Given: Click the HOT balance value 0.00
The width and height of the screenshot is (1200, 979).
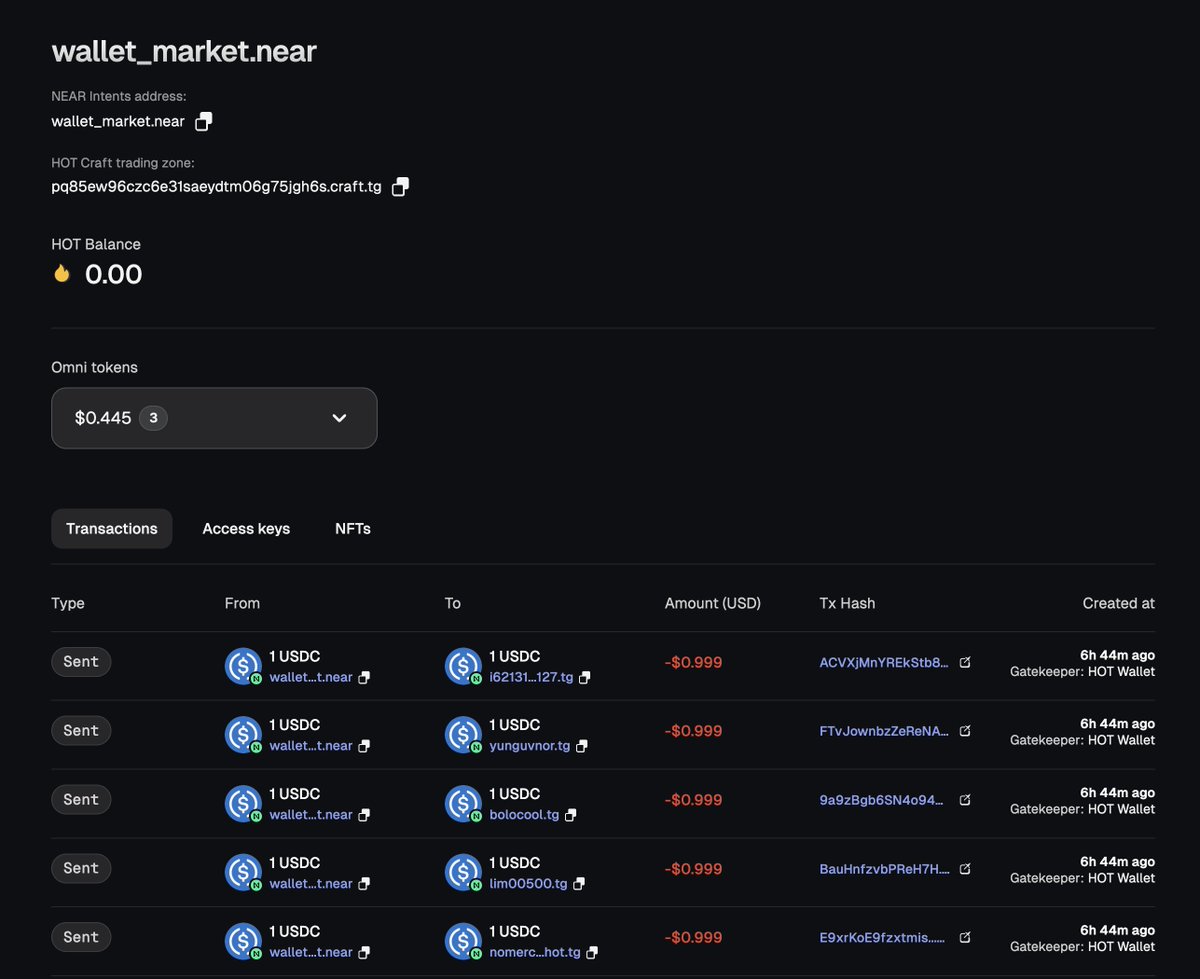Looking at the screenshot, I should (x=113, y=274).
